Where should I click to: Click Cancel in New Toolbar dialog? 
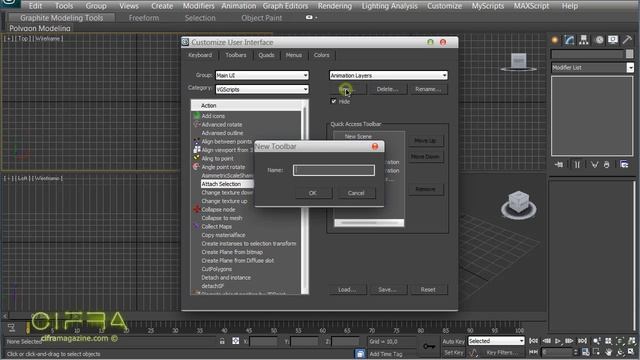(356, 193)
